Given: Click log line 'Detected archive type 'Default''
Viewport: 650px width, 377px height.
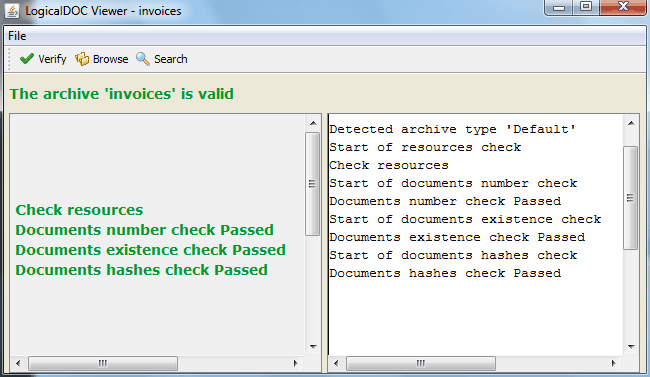Looking at the screenshot, I should pyautogui.click(x=453, y=129).
